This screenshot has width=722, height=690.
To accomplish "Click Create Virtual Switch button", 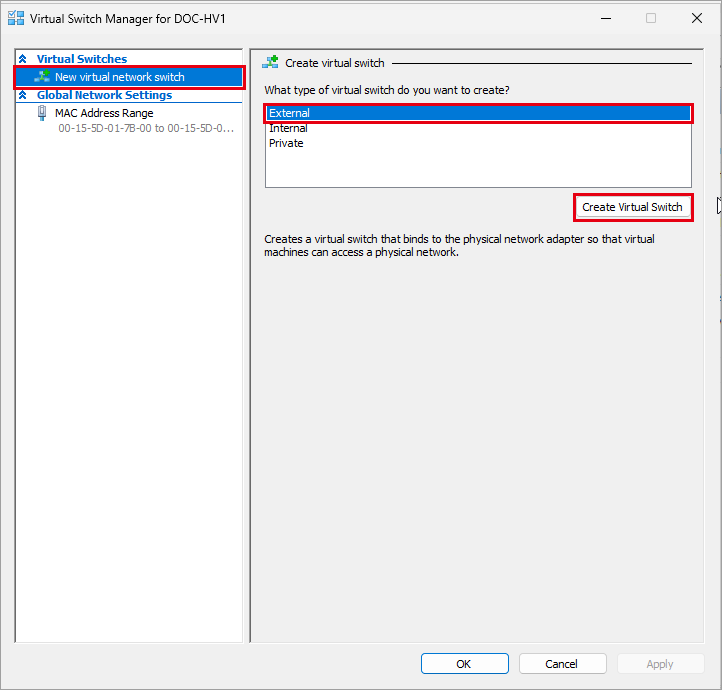I will pyautogui.click(x=633, y=207).
